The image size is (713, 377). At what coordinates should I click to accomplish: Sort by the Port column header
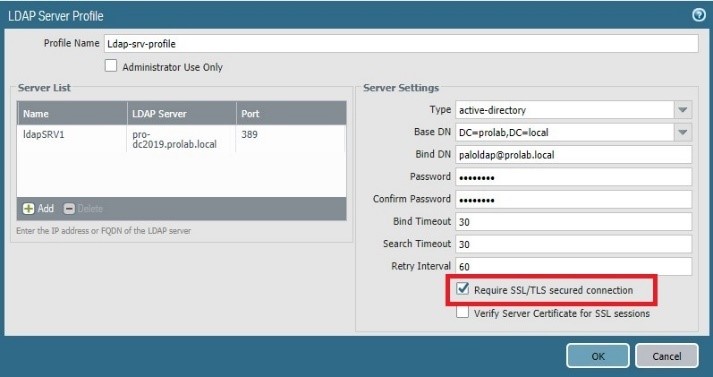(x=291, y=113)
